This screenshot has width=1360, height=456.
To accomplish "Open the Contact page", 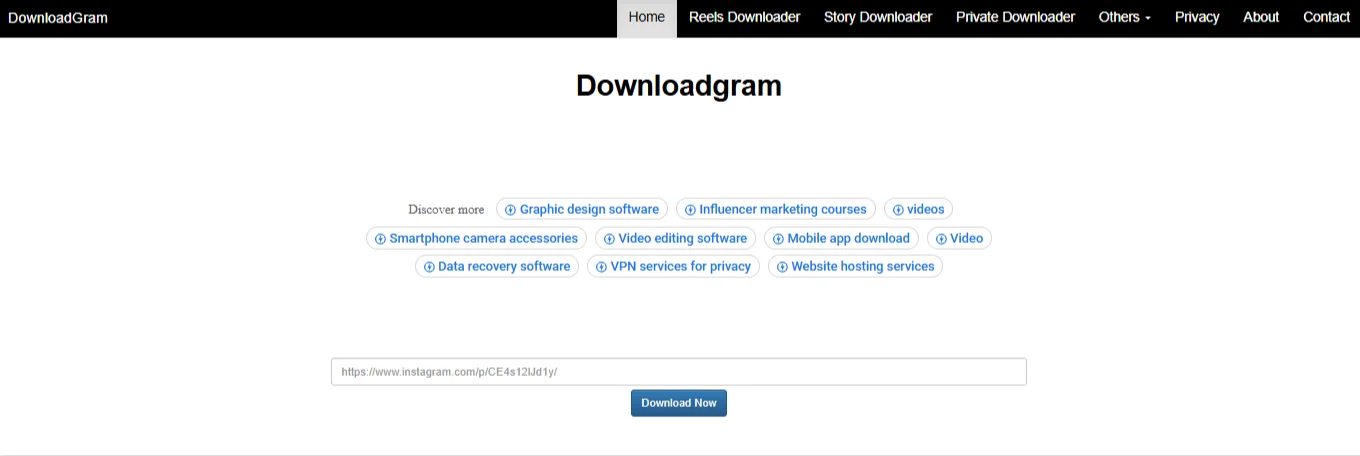I will click(x=1326, y=17).
